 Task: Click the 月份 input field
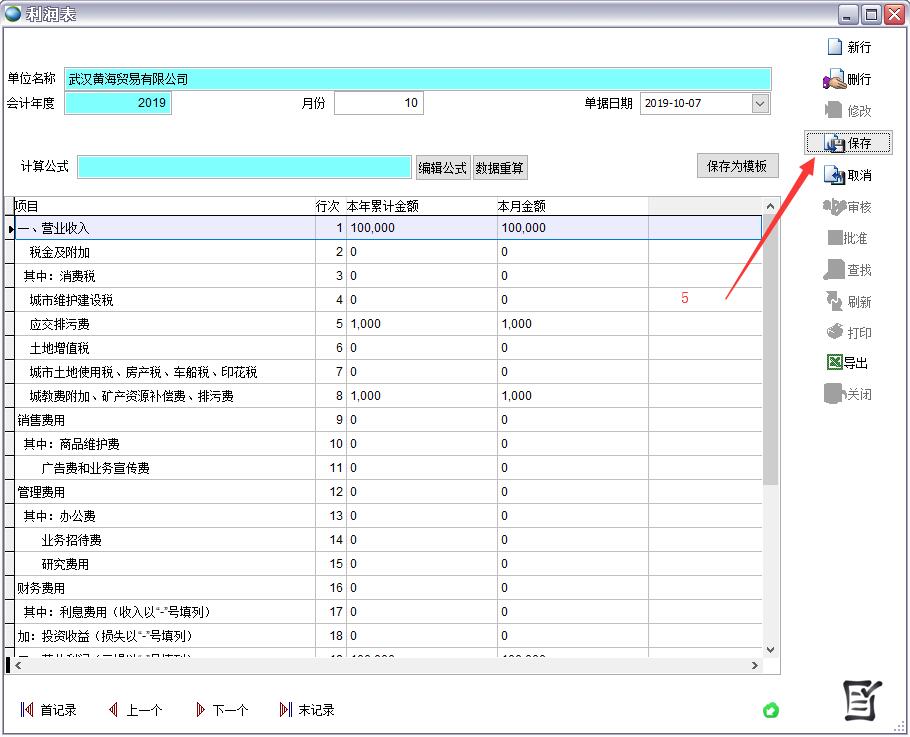pos(378,103)
